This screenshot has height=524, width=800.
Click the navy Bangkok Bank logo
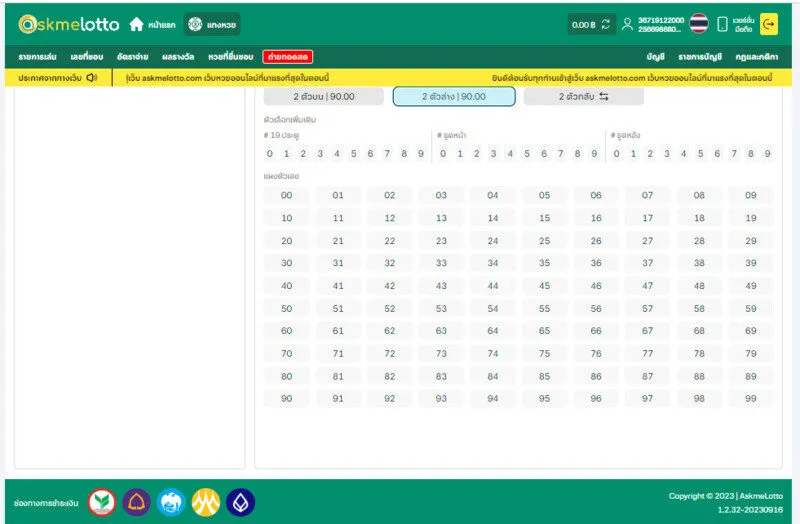pyautogui.click(x=240, y=502)
